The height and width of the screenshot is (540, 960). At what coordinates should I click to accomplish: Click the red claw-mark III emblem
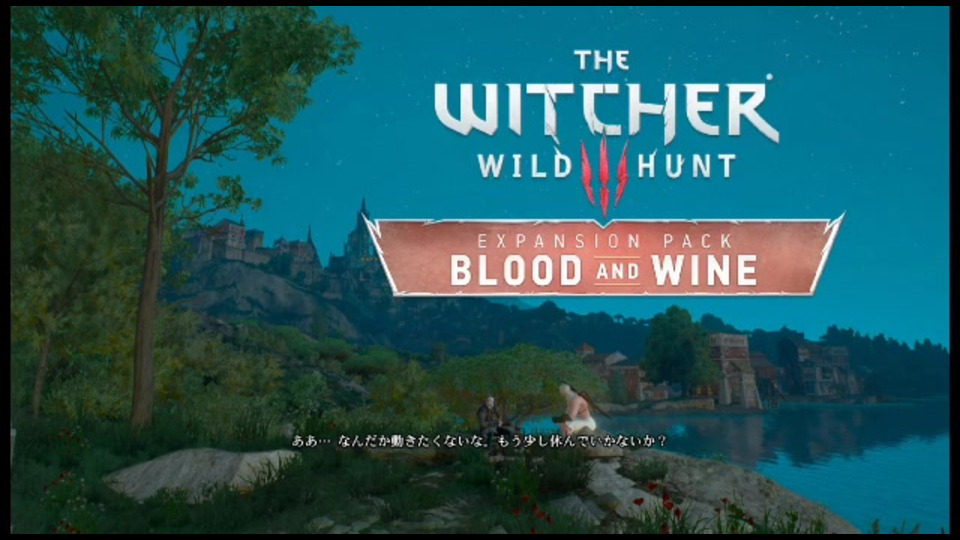pyautogui.click(x=604, y=174)
